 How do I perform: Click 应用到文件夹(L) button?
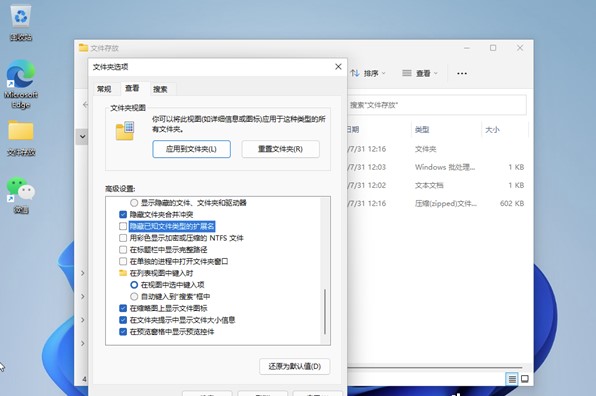coord(192,149)
